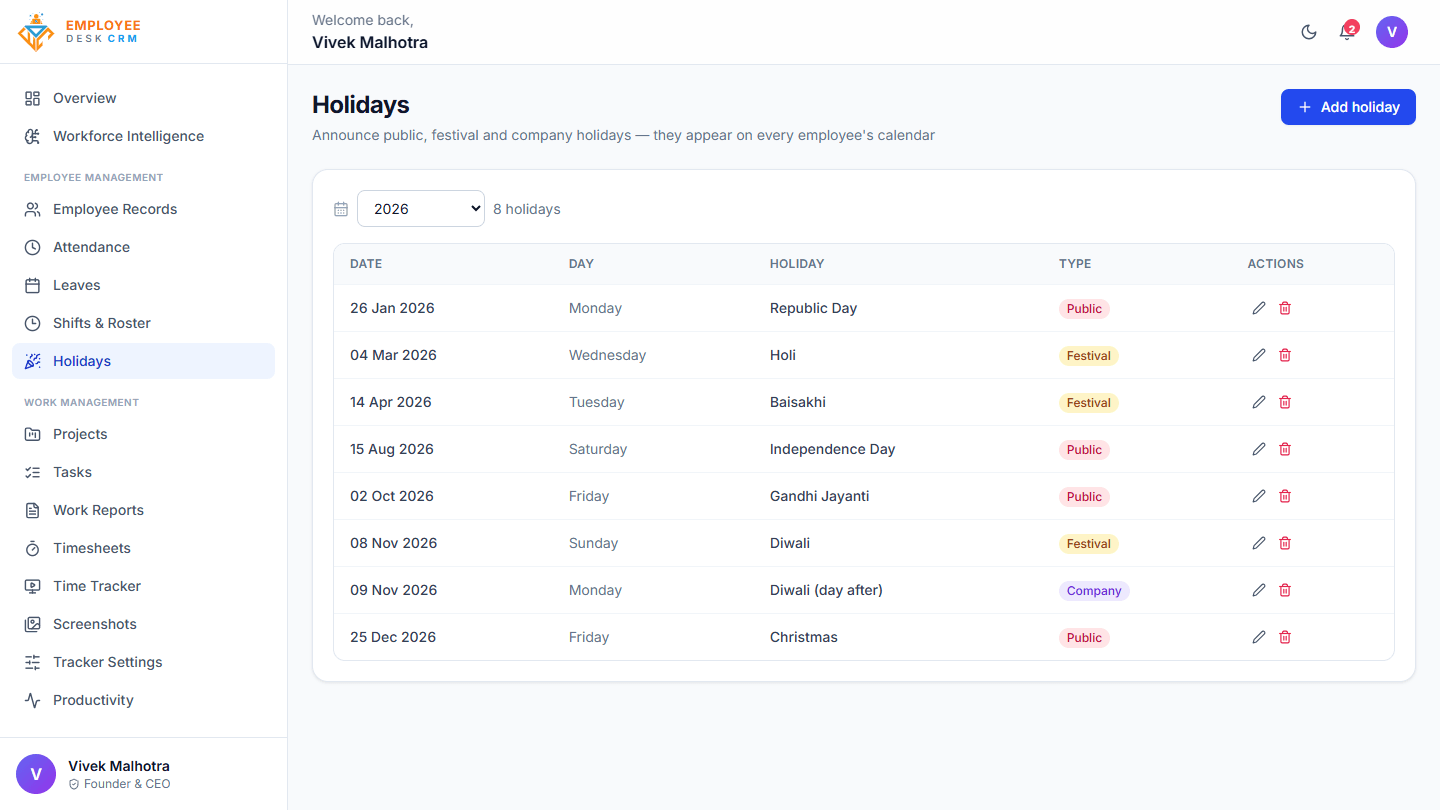This screenshot has width=1440, height=810.
Task: Remove Holi using its trash icon
Action: pyautogui.click(x=1285, y=355)
